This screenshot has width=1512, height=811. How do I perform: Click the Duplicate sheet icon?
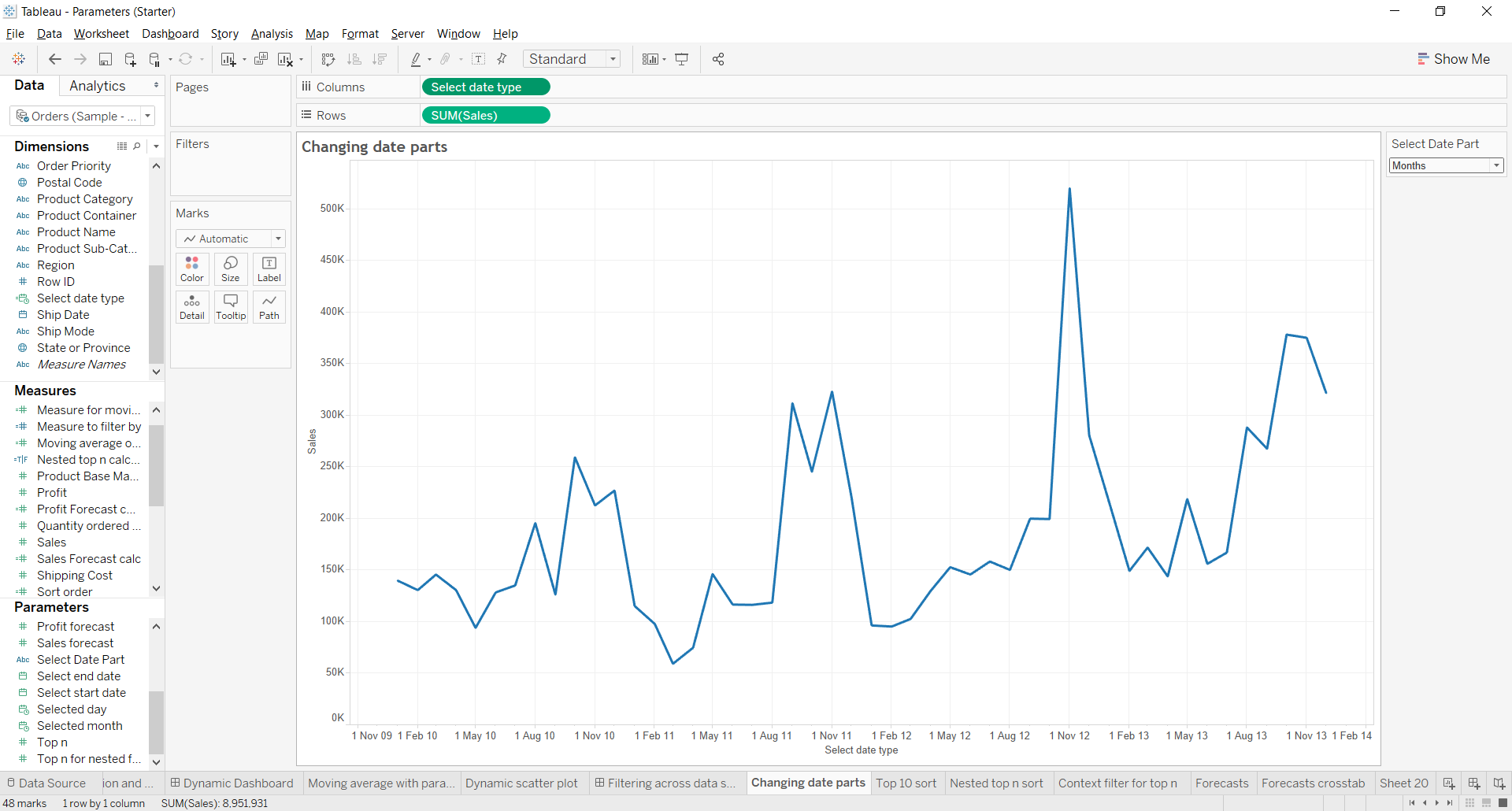261,59
